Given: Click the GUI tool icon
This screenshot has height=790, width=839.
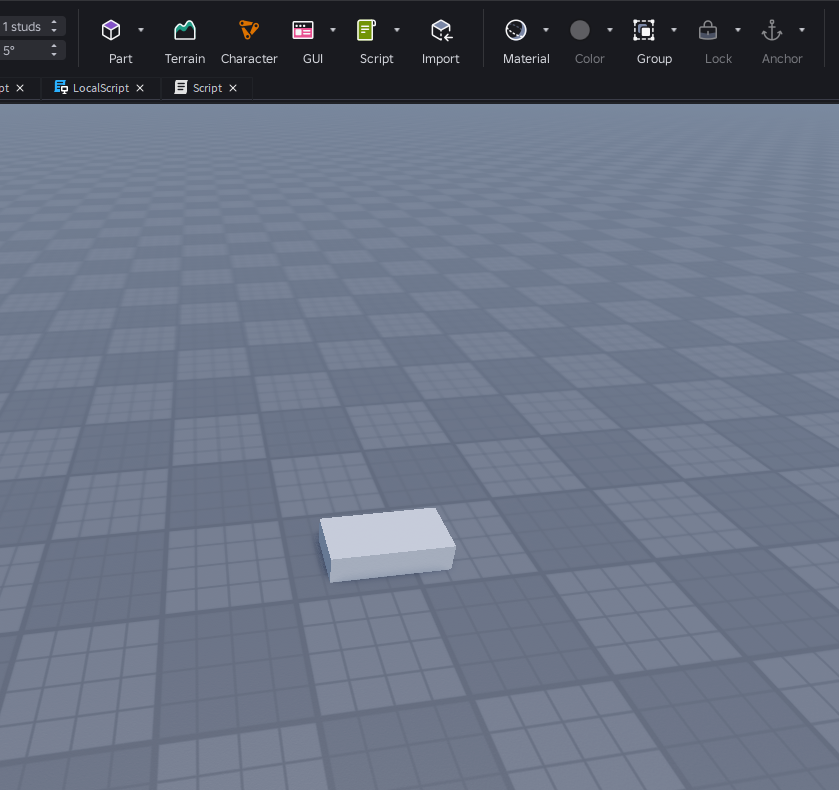Looking at the screenshot, I should (303, 31).
